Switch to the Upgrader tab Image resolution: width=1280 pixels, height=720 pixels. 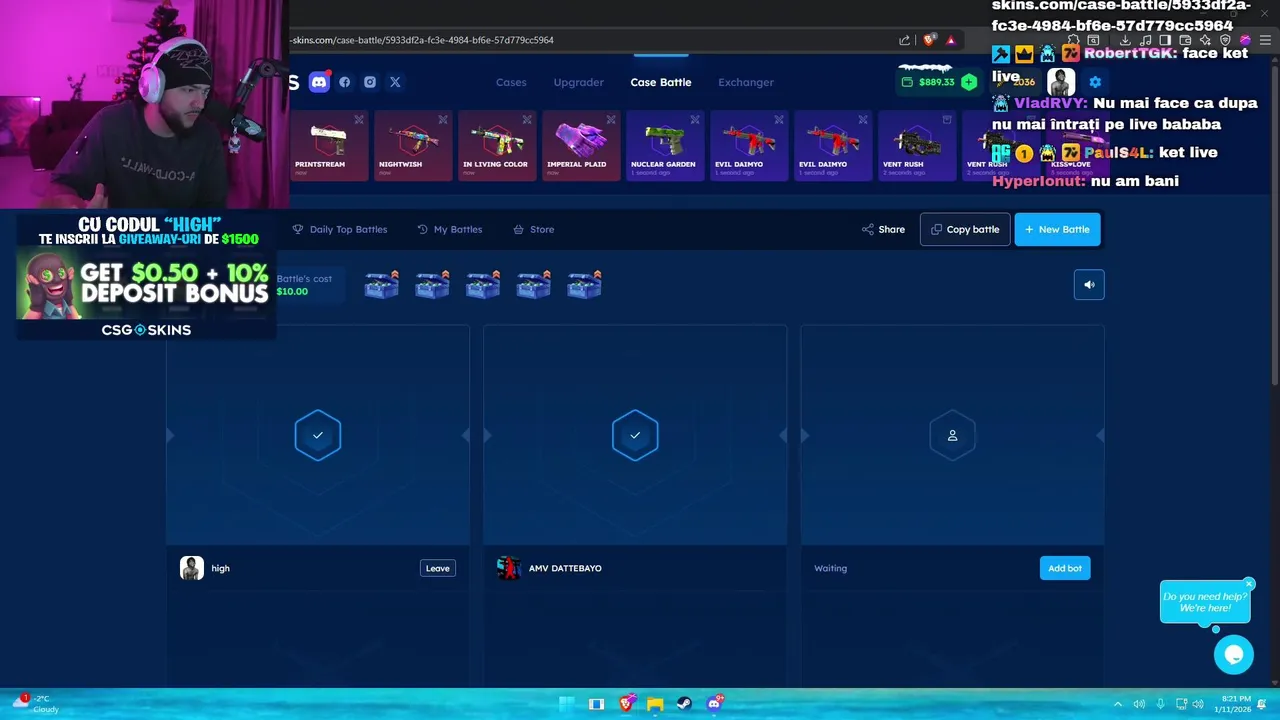tap(579, 82)
